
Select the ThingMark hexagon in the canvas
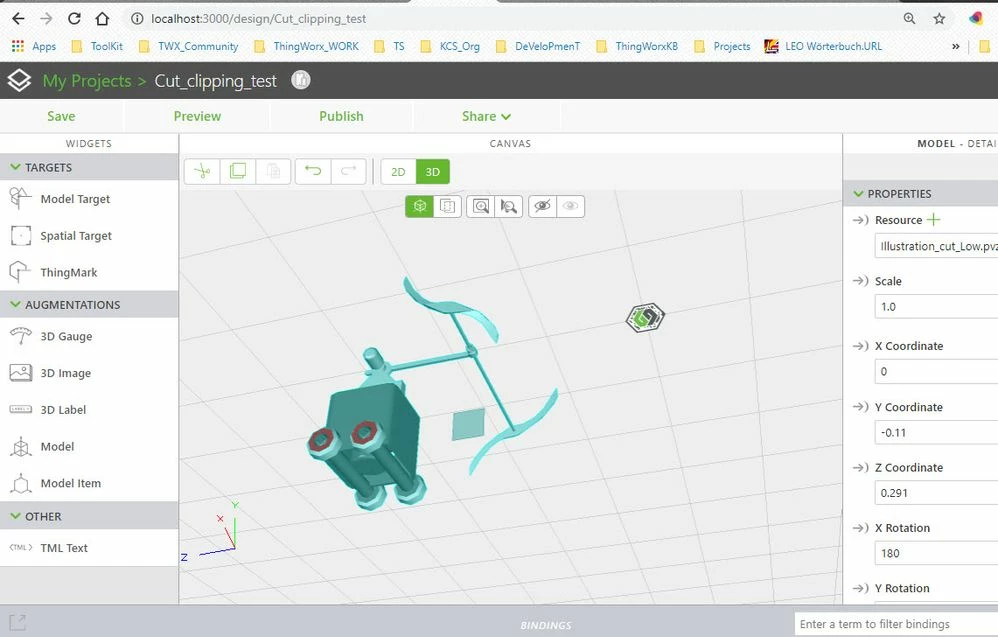(x=645, y=317)
